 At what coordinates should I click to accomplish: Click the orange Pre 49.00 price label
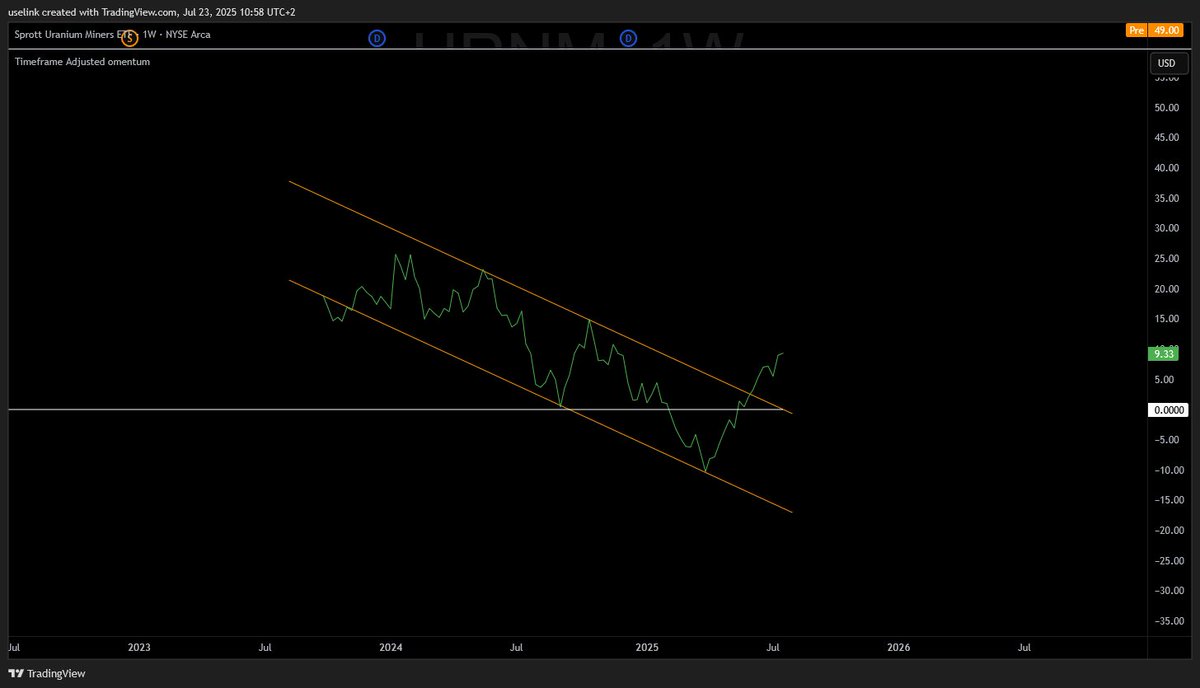point(1153,31)
